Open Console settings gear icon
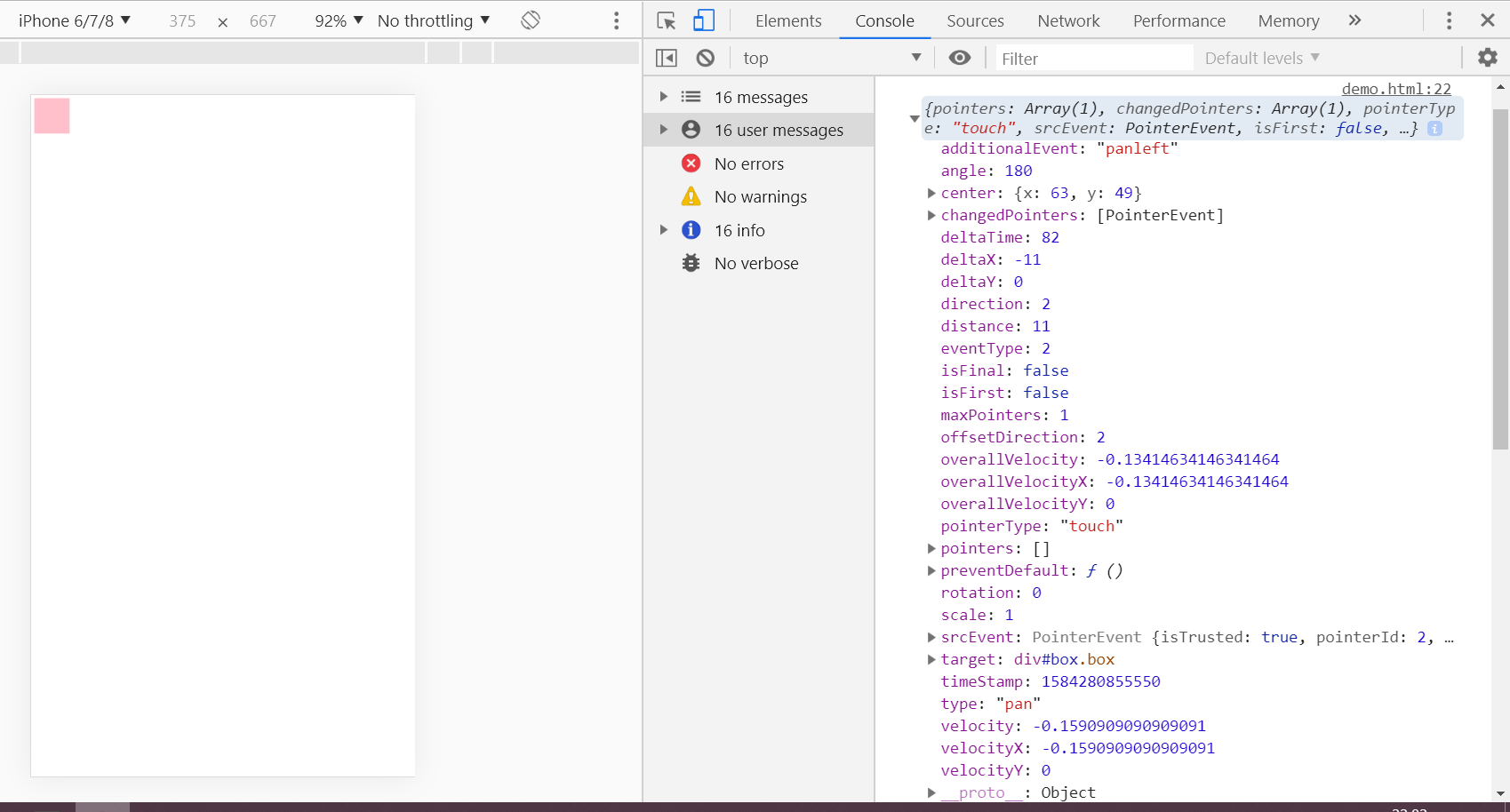 (x=1487, y=58)
